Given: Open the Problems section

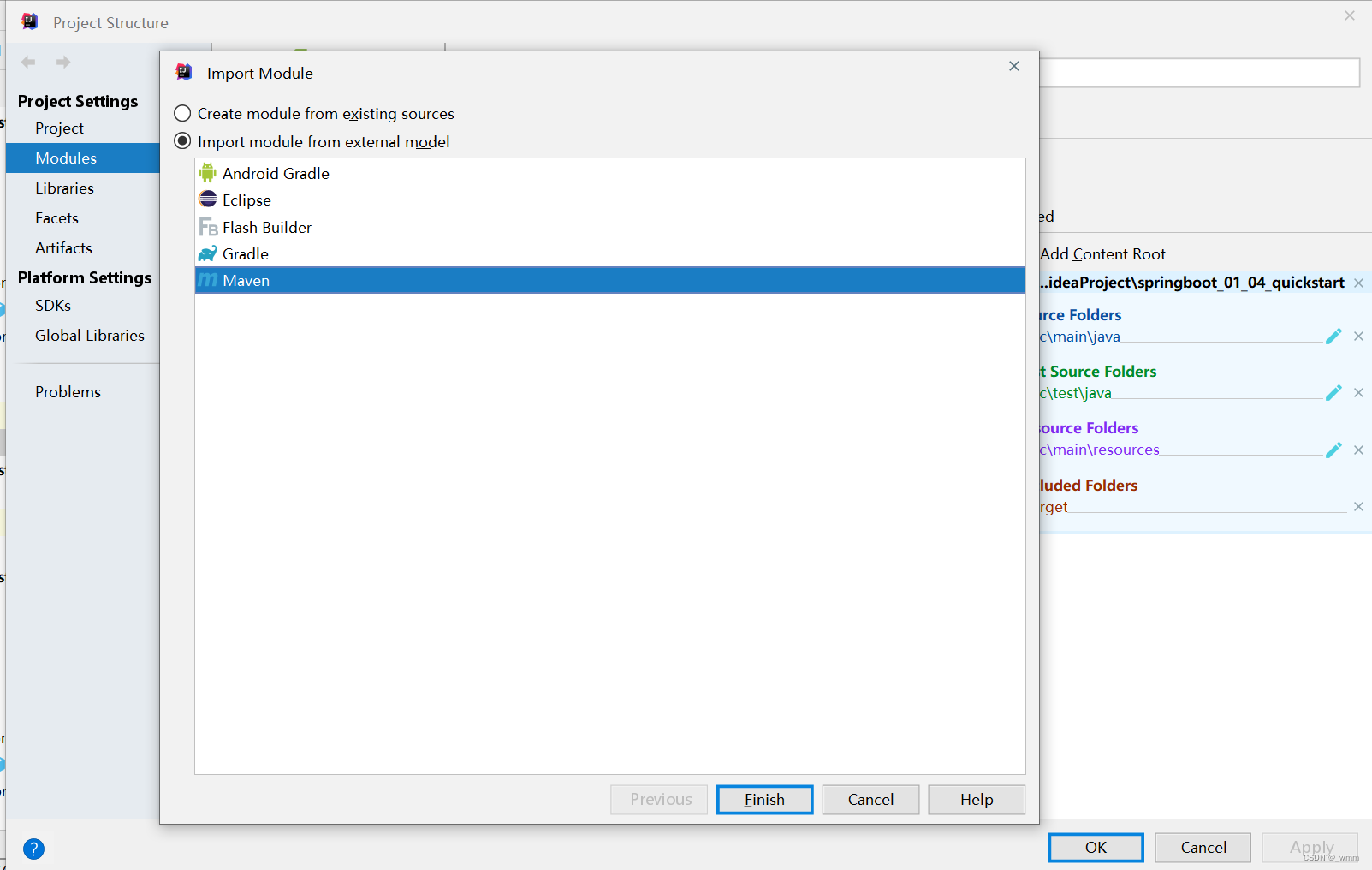Looking at the screenshot, I should pyautogui.click(x=68, y=391).
